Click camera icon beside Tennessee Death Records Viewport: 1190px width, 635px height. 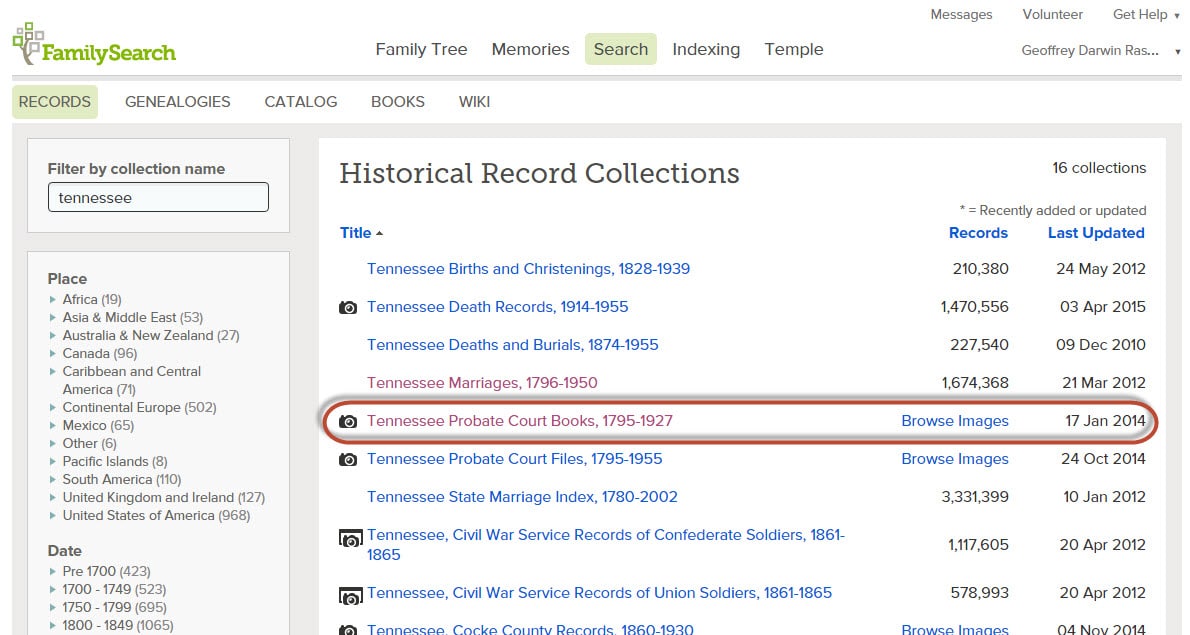tap(348, 307)
